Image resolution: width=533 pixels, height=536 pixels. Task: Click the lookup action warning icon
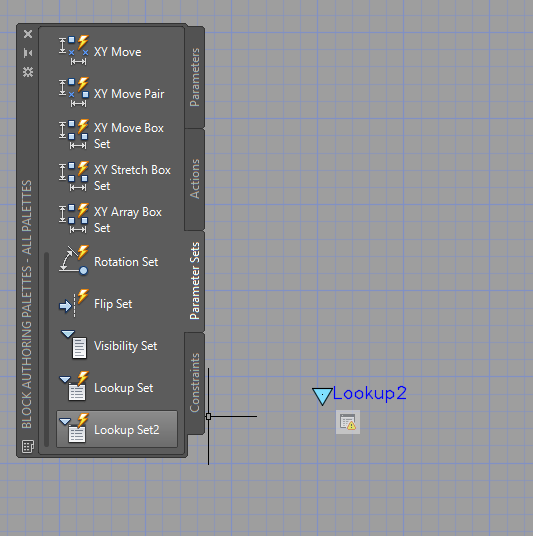pyautogui.click(x=348, y=422)
